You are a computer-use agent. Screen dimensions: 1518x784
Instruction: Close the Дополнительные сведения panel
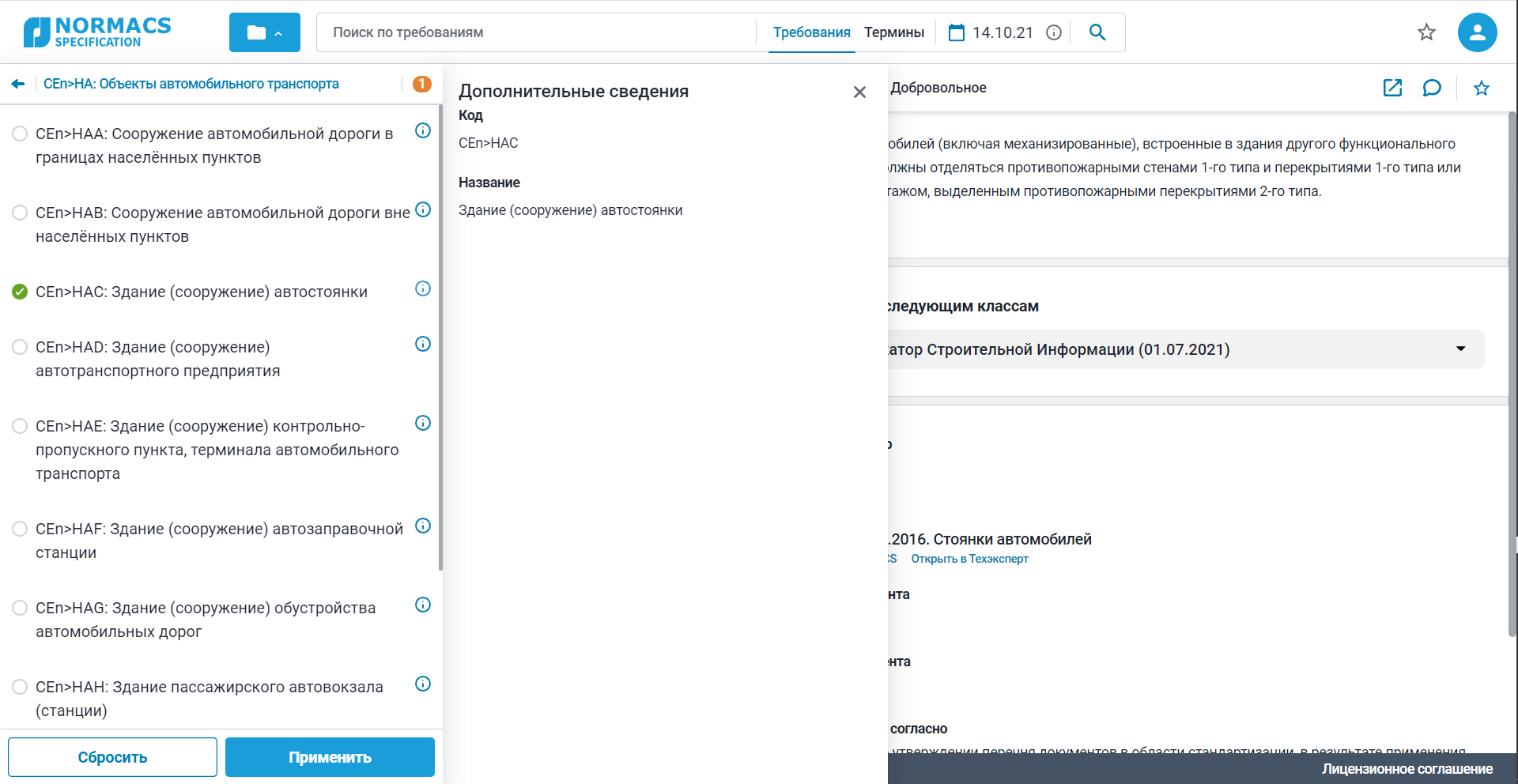[859, 92]
